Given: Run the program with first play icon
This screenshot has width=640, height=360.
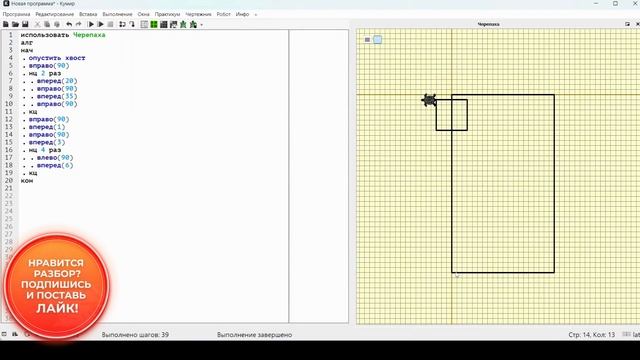Looking at the screenshot, I should pos(91,24).
